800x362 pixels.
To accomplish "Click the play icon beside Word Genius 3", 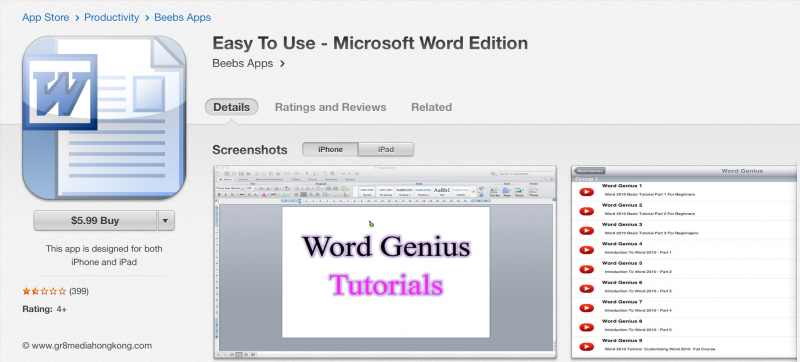I will tap(586, 230).
